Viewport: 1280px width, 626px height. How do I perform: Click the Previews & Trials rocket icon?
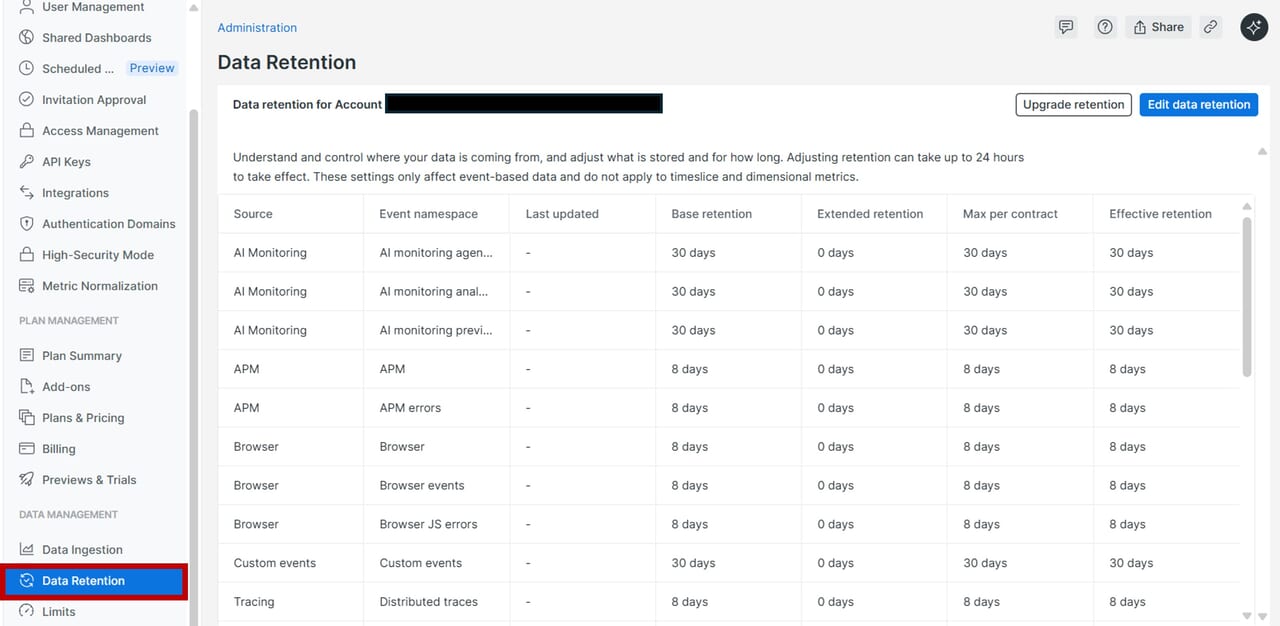27,480
